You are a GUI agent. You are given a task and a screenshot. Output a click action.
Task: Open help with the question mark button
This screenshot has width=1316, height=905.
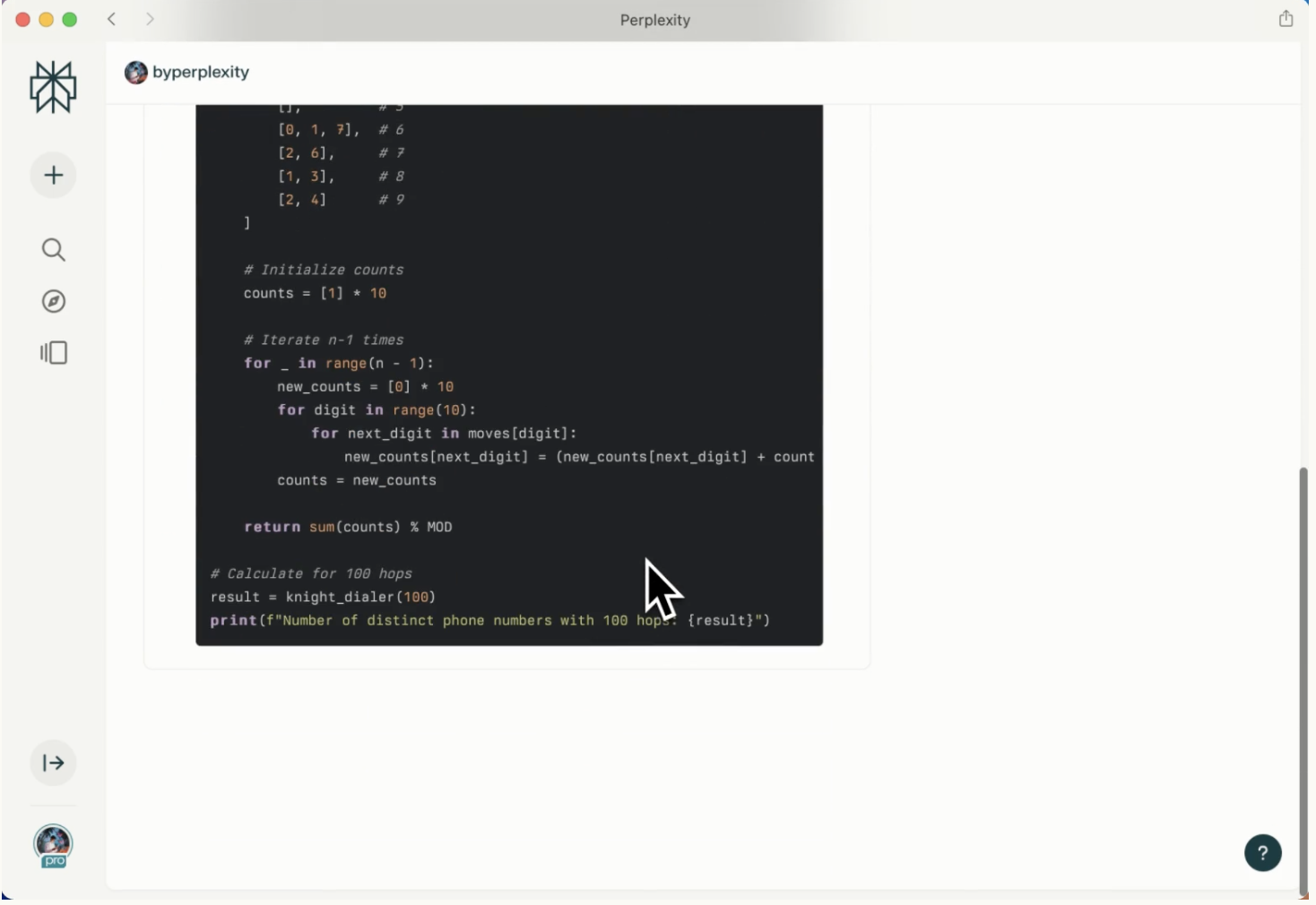(x=1262, y=853)
